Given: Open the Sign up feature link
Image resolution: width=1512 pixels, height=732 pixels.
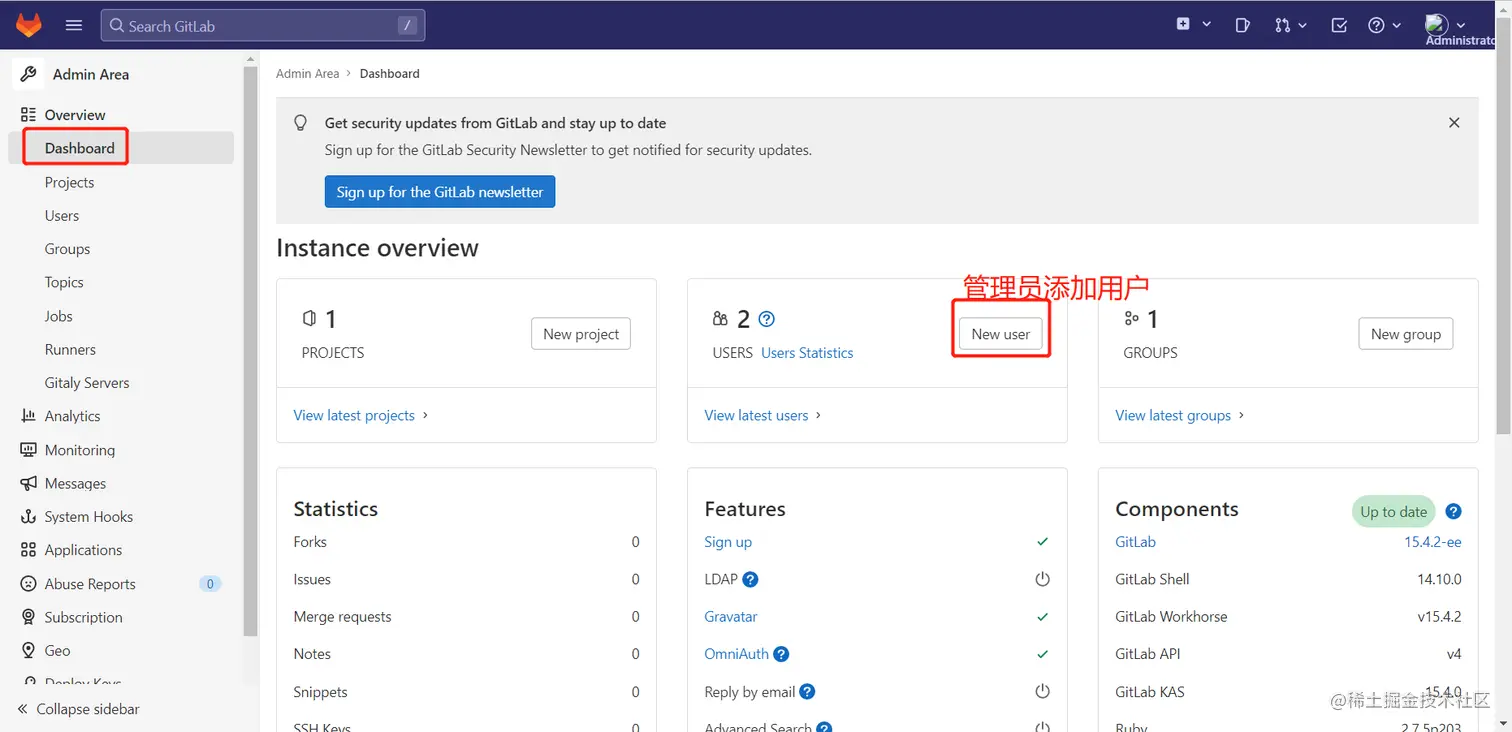Looking at the screenshot, I should coord(728,542).
